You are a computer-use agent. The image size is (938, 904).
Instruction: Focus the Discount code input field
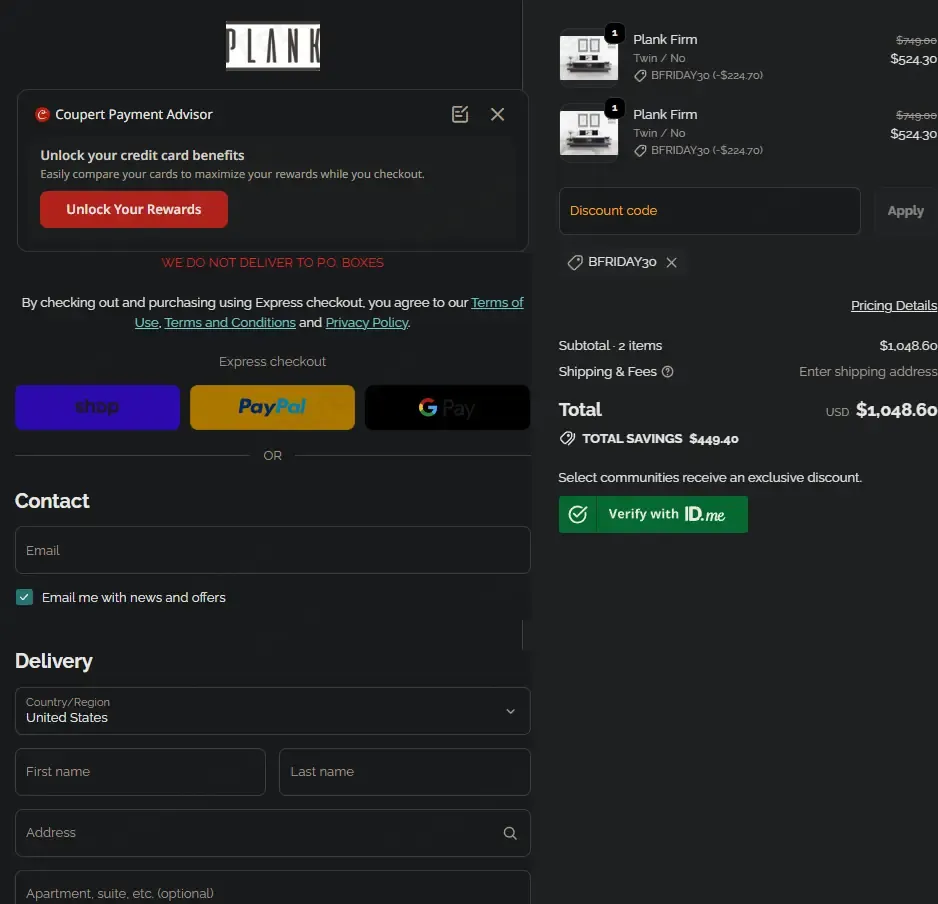(x=709, y=211)
